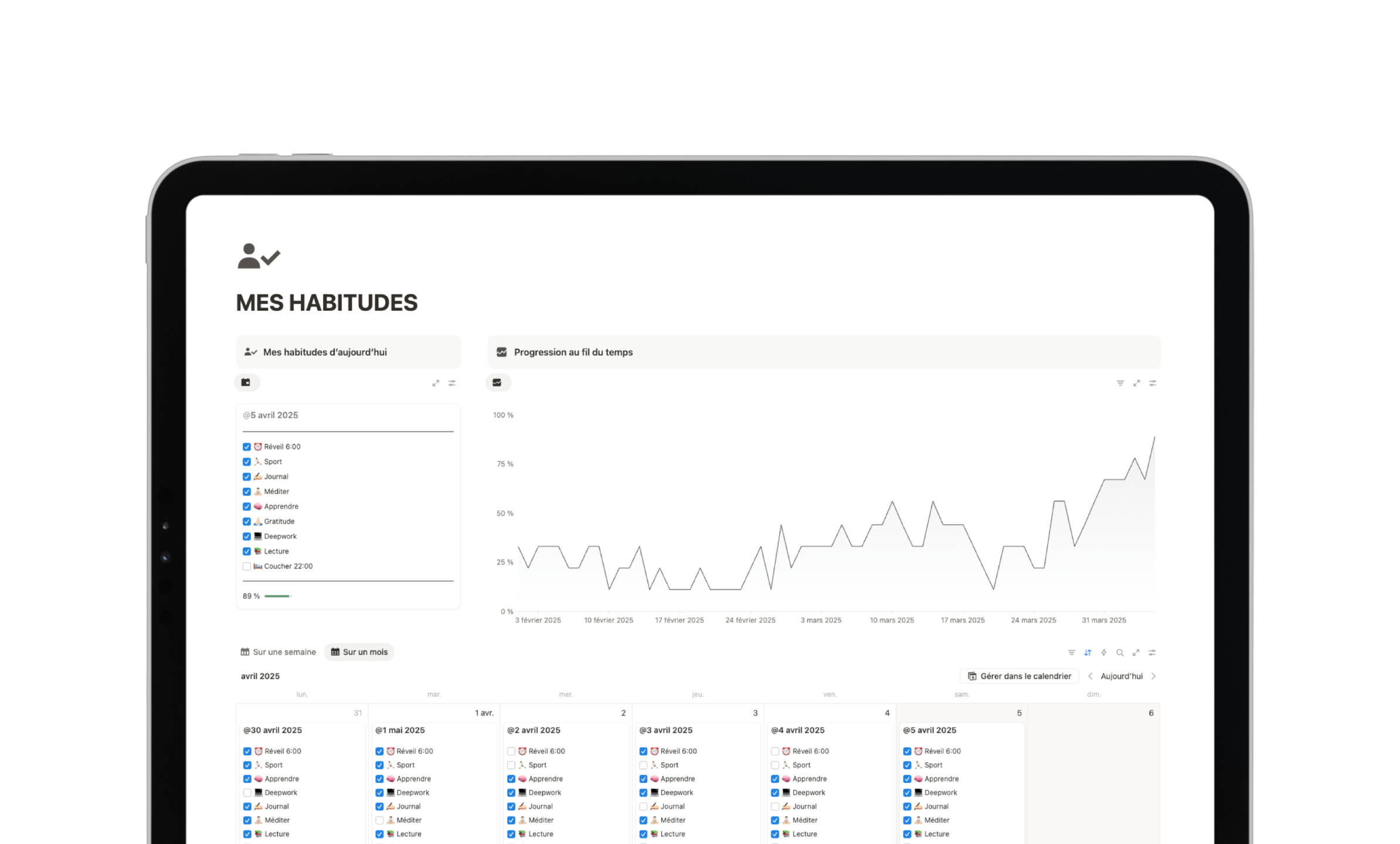Open search in the calendar view toolbar
This screenshot has height=844, width=1400.
click(1120, 652)
